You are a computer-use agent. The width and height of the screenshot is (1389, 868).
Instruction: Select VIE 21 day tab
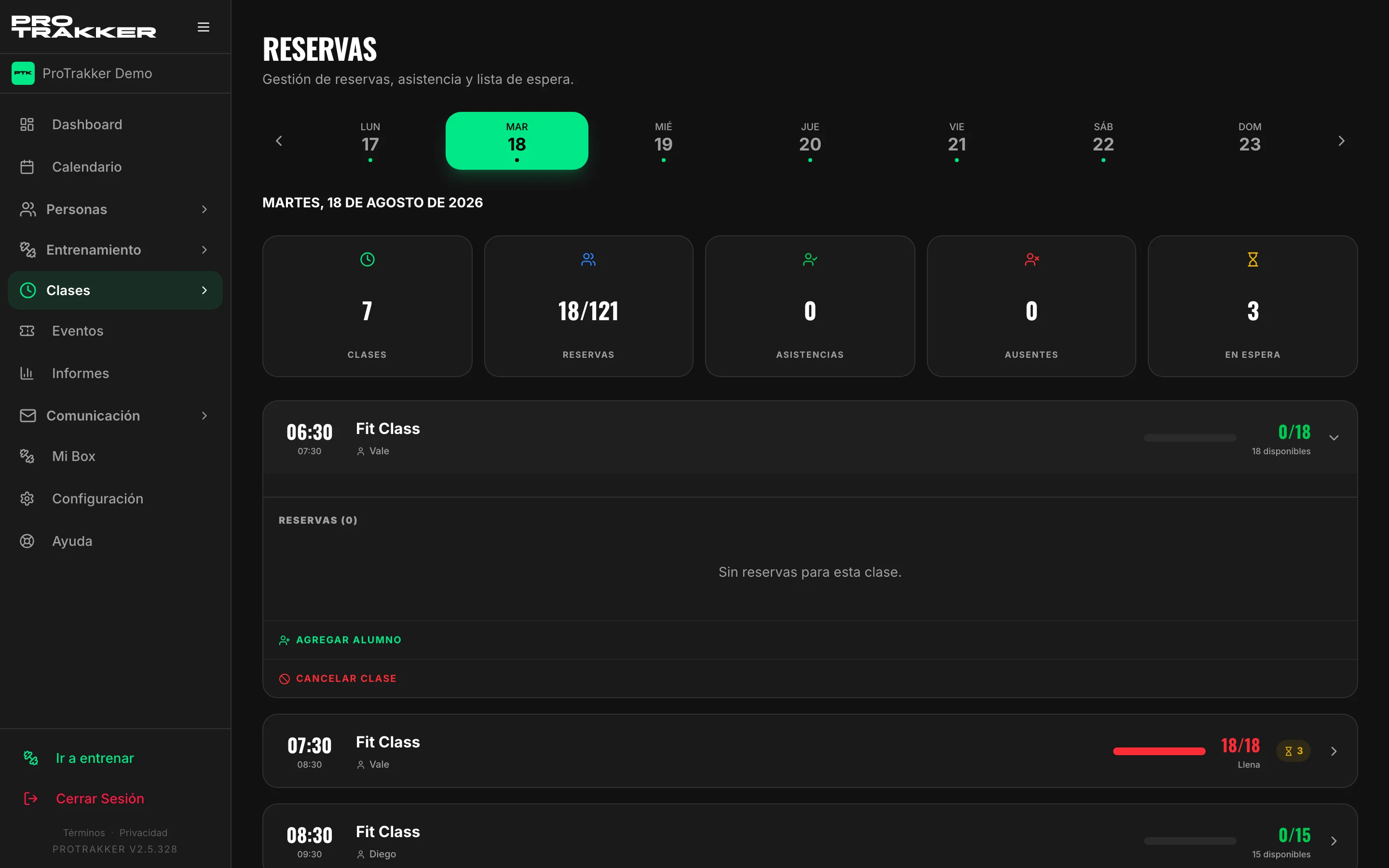point(957,141)
